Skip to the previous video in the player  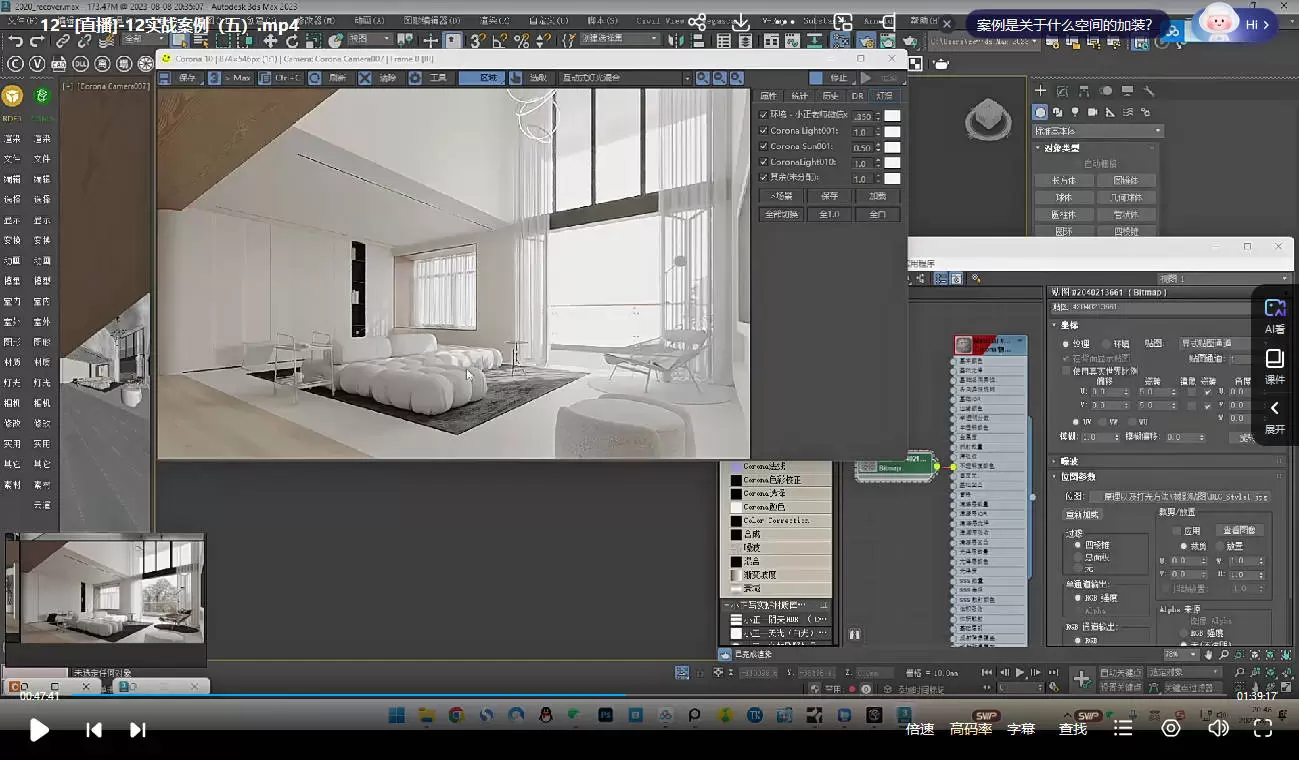tap(93, 730)
